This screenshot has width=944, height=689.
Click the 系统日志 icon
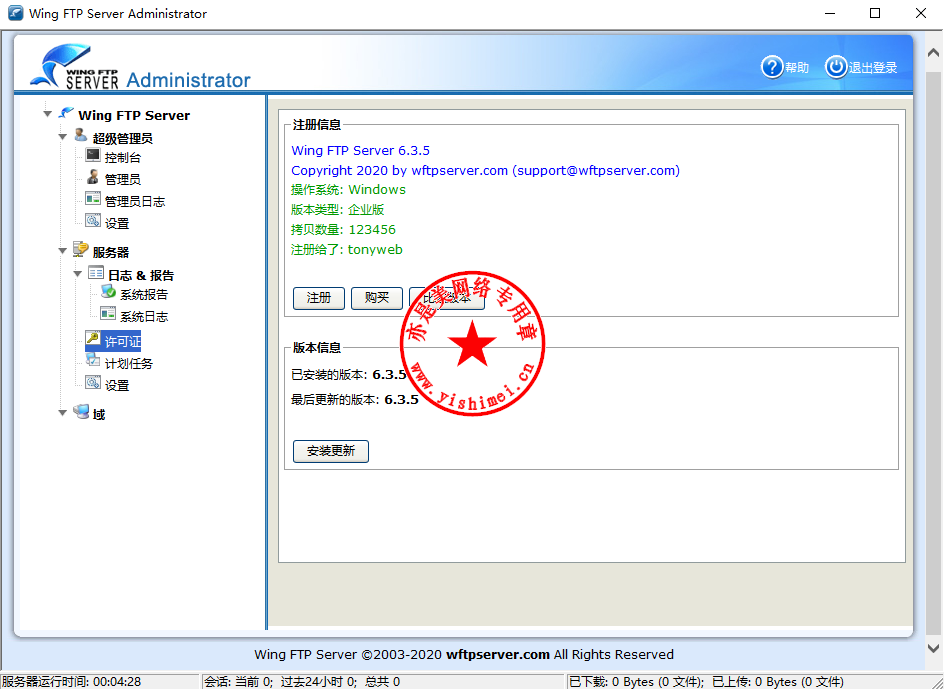[x=108, y=314]
